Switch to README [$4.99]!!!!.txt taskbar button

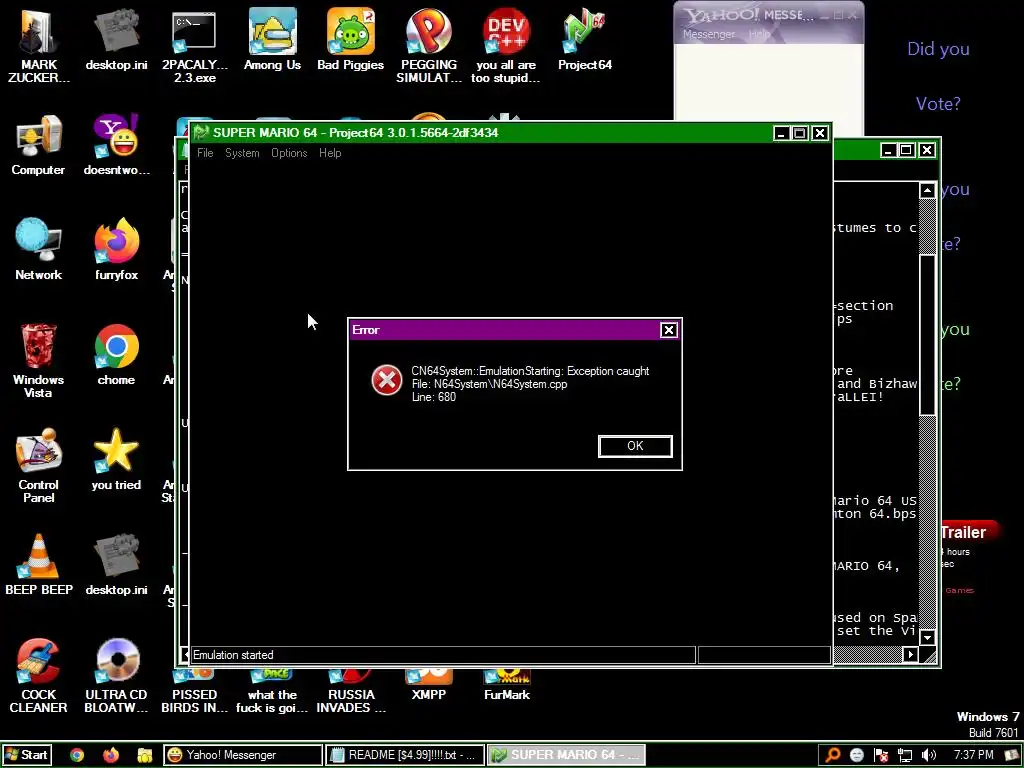click(405, 755)
